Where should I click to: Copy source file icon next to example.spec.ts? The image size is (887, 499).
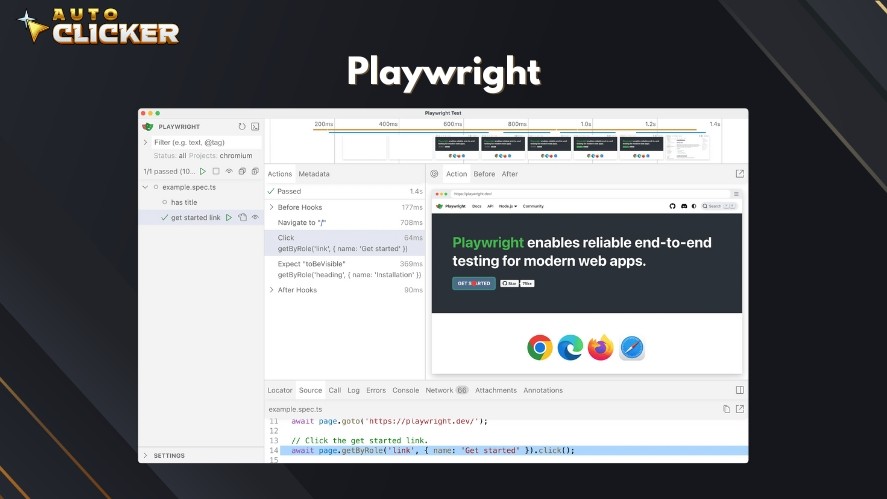click(x=726, y=409)
